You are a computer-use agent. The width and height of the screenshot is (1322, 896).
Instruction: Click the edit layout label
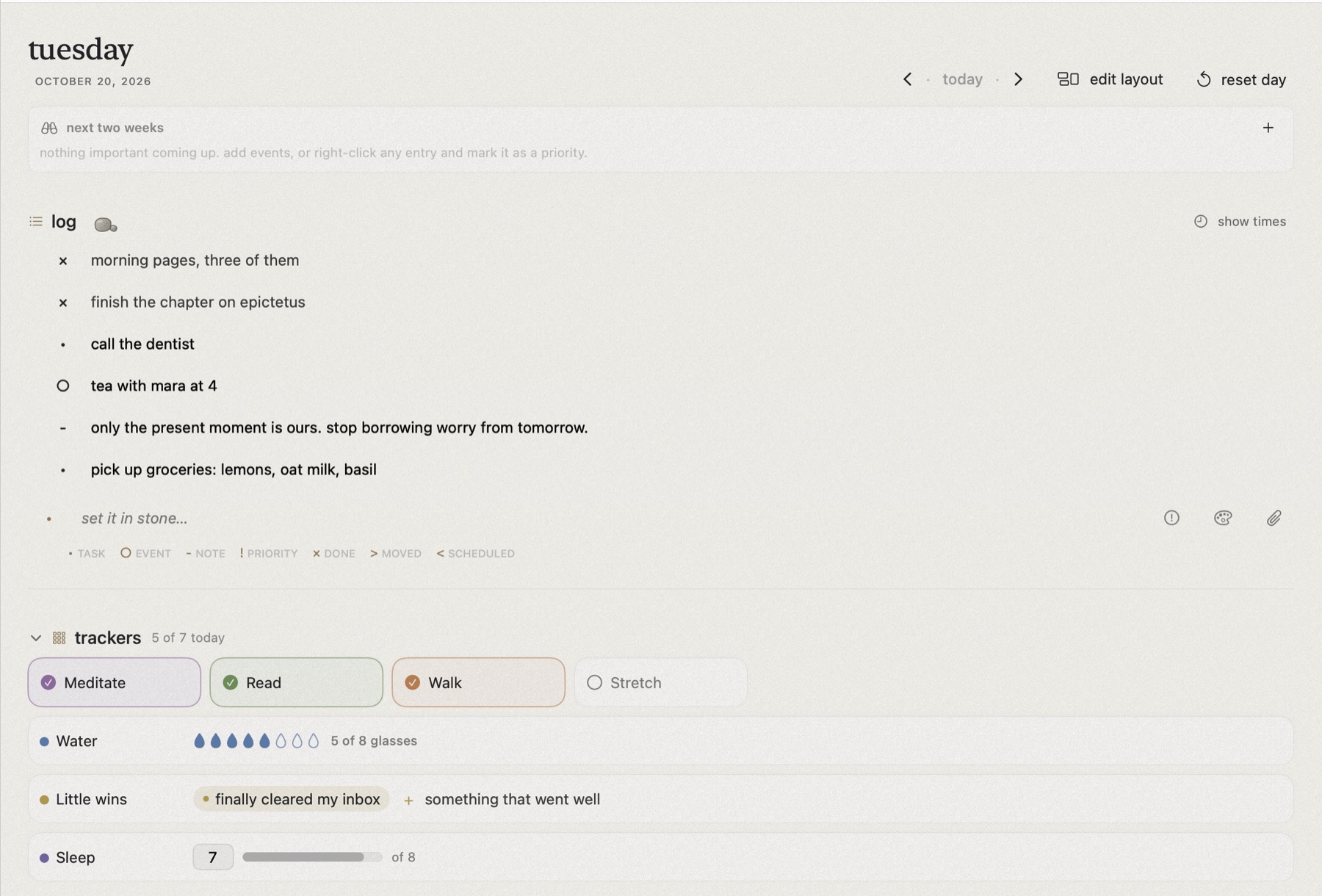click(1126, 79)
